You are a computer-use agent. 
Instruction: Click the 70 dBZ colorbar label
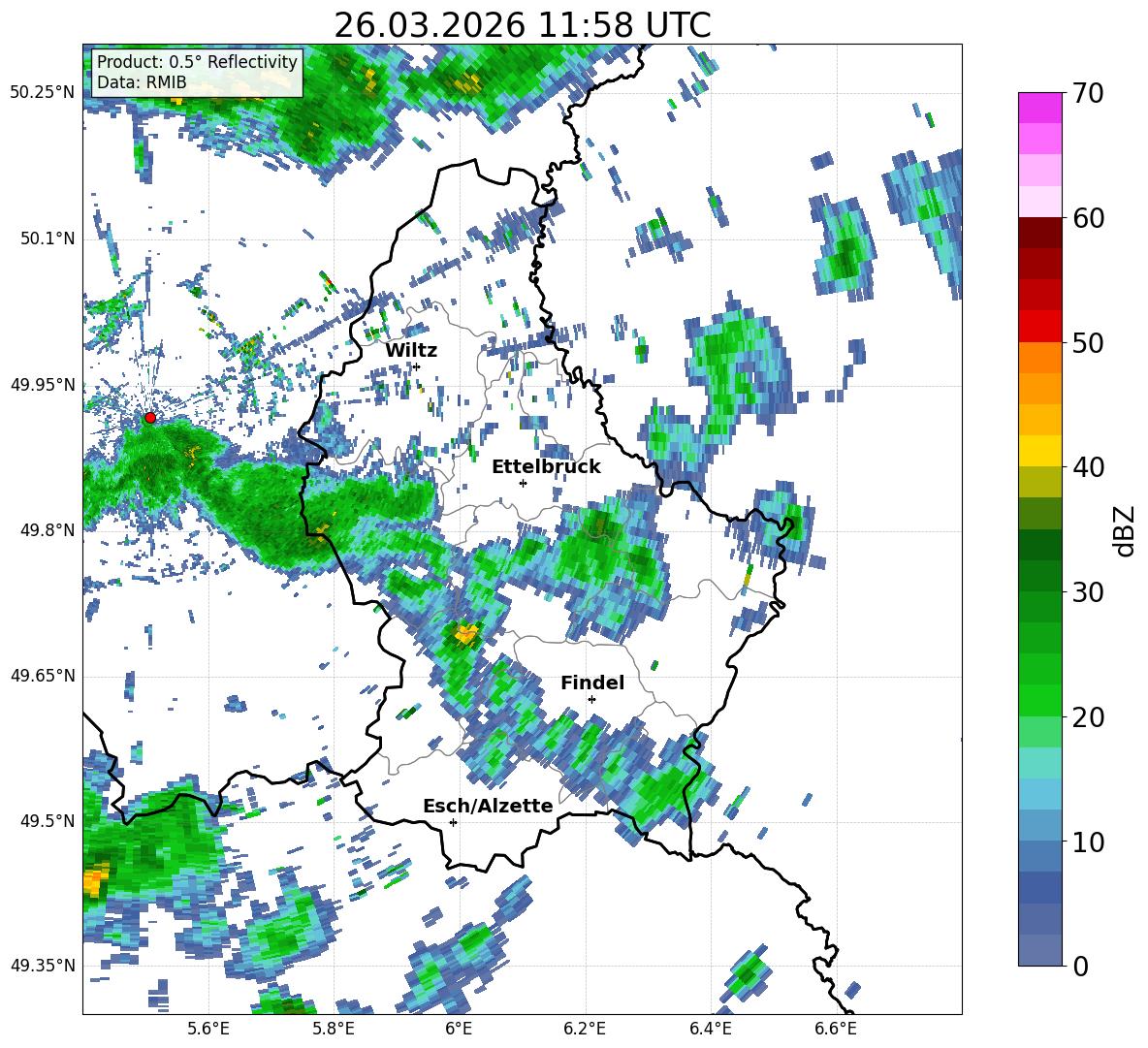1088,93
